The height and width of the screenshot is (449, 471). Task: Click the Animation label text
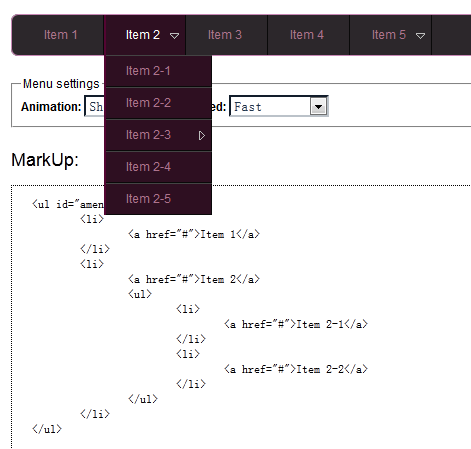pos(51,107)
